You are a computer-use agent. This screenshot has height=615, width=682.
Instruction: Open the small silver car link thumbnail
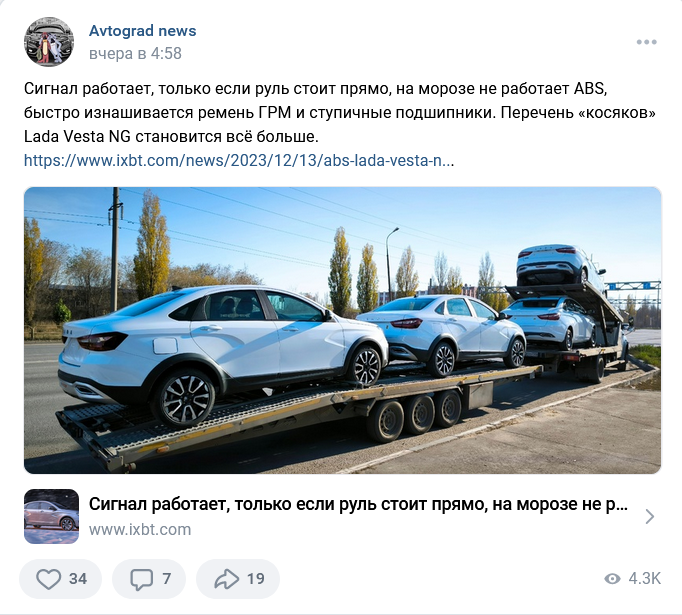[51, 516]
